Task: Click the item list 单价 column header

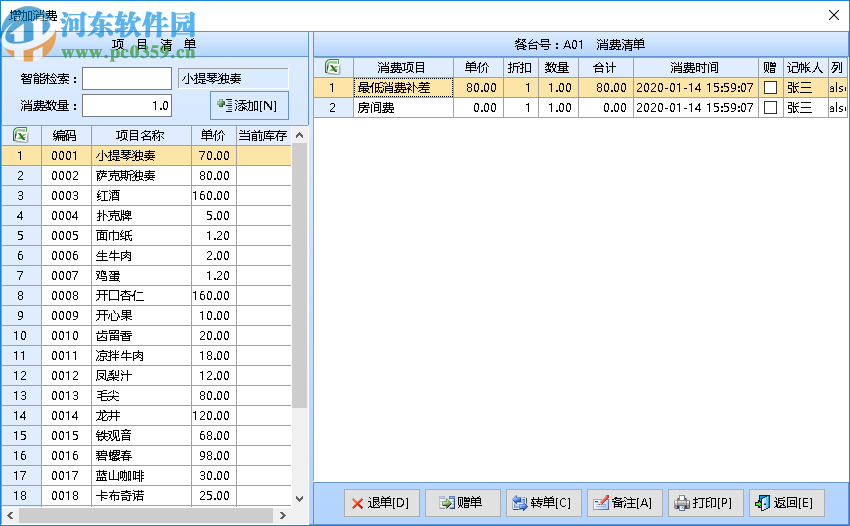Action: 214,135
